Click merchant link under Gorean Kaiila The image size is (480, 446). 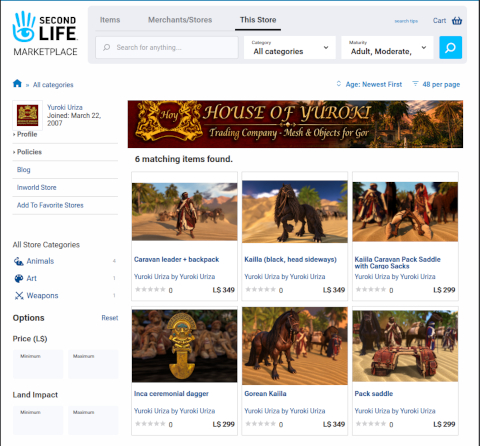(285, 411)
